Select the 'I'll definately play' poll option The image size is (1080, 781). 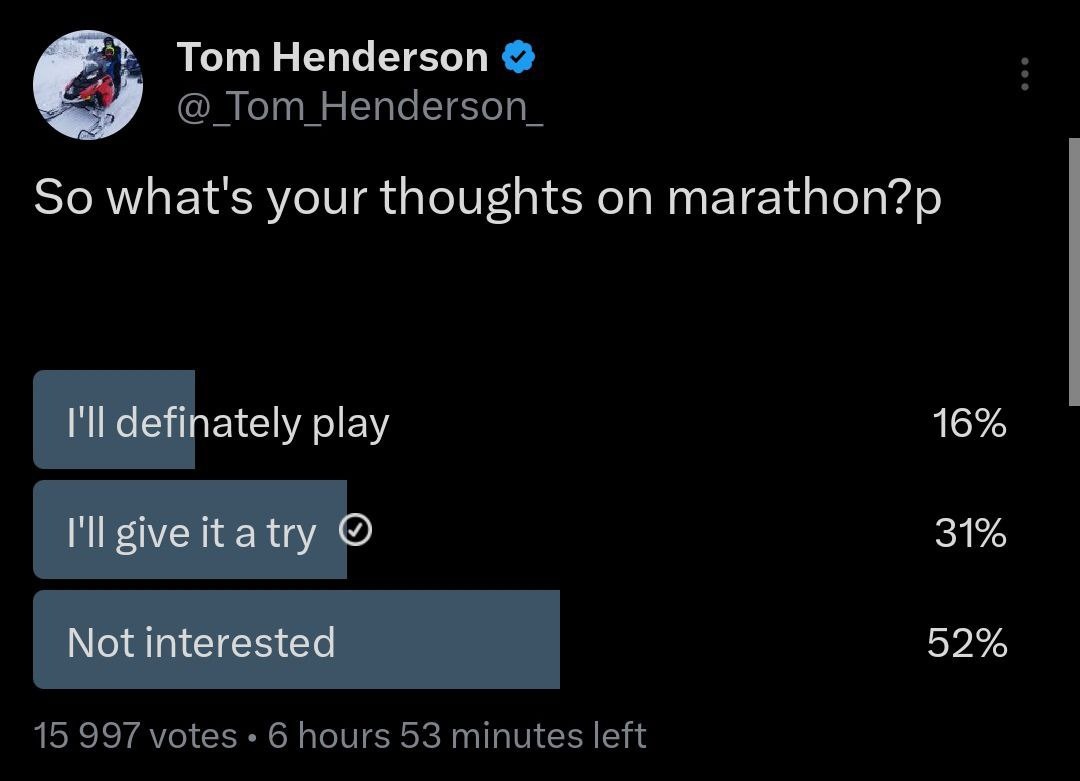pyautogui.click(x=228, y=423)
